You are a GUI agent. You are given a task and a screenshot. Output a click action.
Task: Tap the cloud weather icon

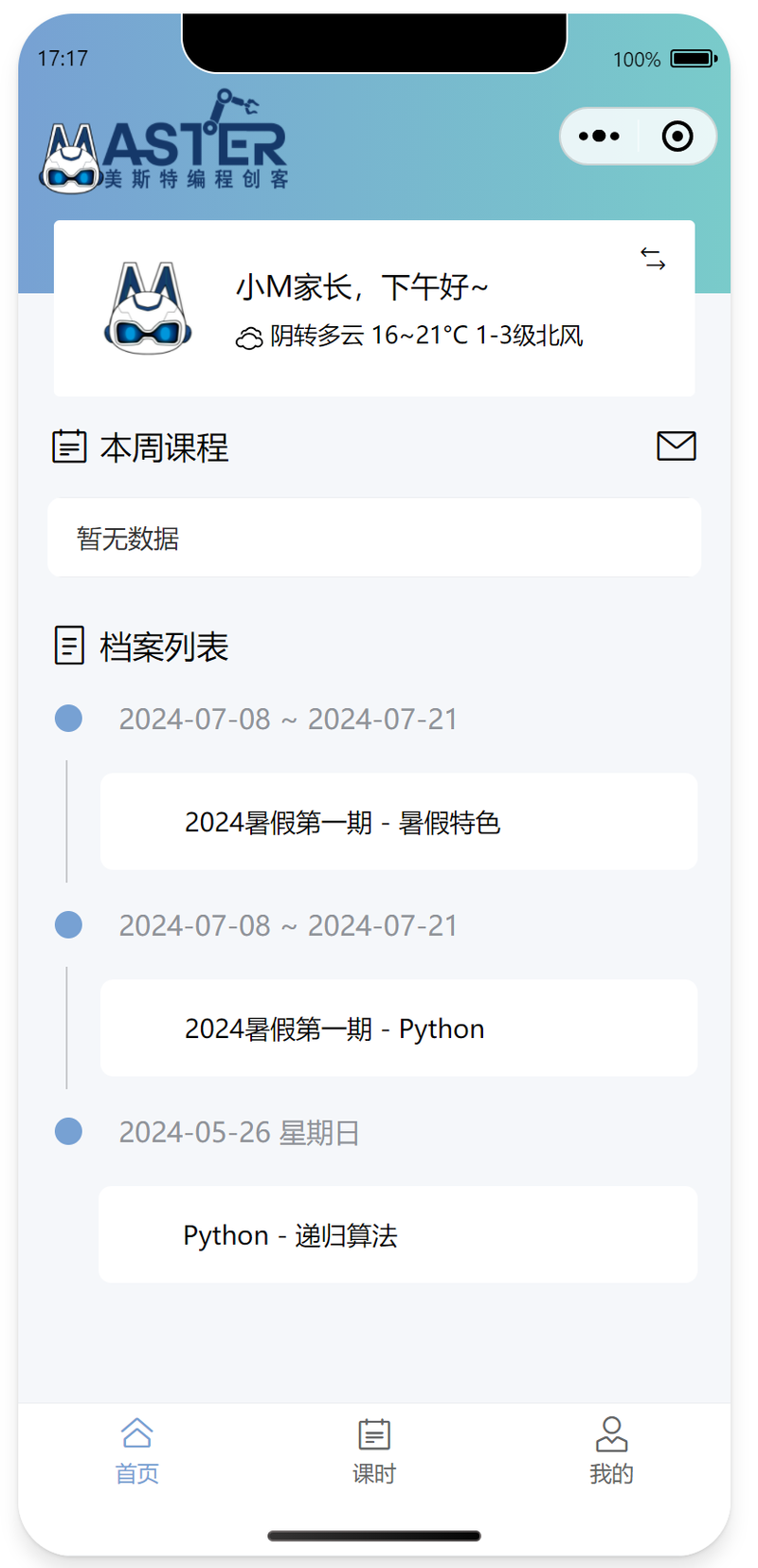(x=249, y=337)
